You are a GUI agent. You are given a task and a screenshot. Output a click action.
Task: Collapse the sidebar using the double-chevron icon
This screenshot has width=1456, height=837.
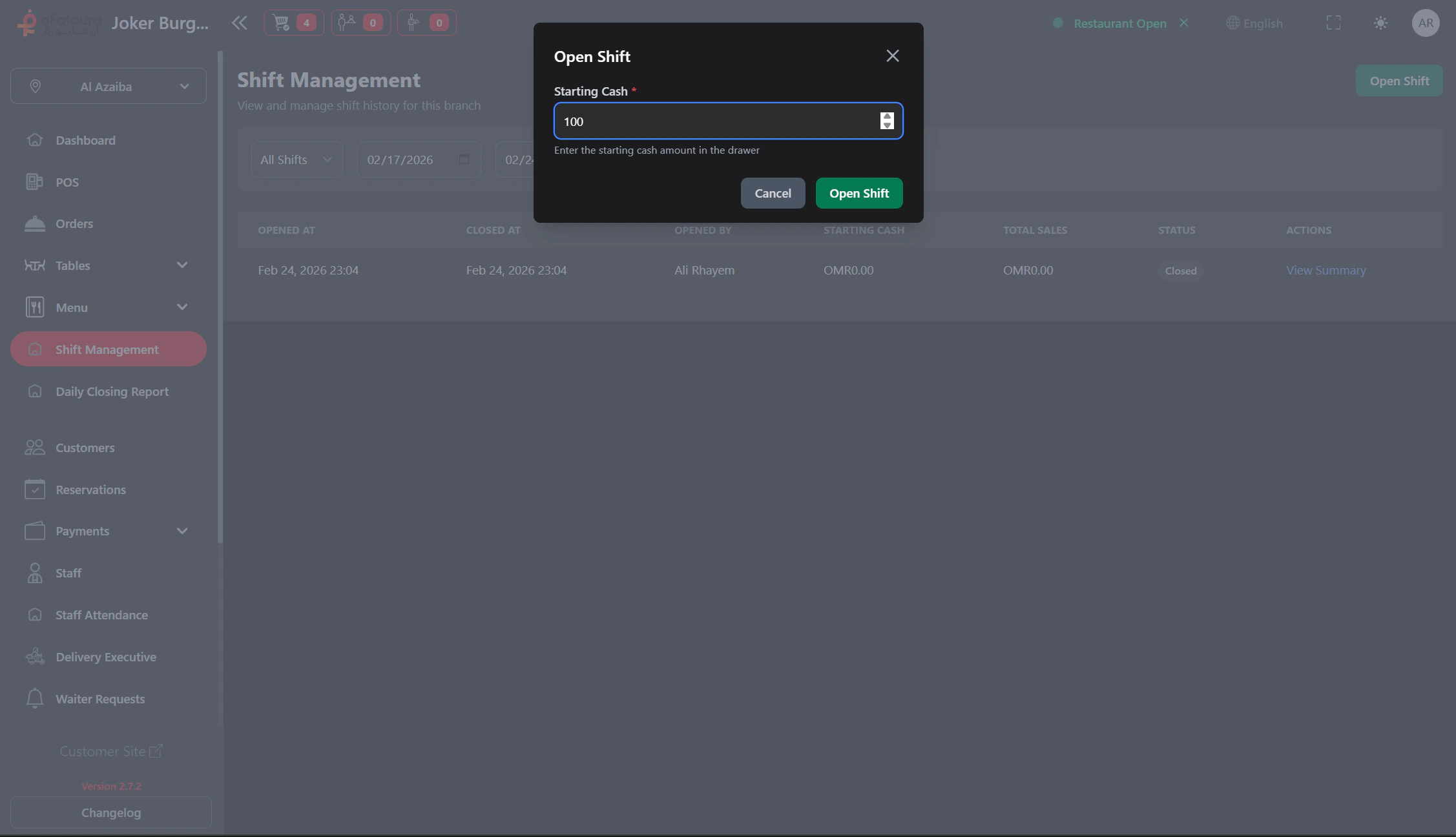point(239,23)
